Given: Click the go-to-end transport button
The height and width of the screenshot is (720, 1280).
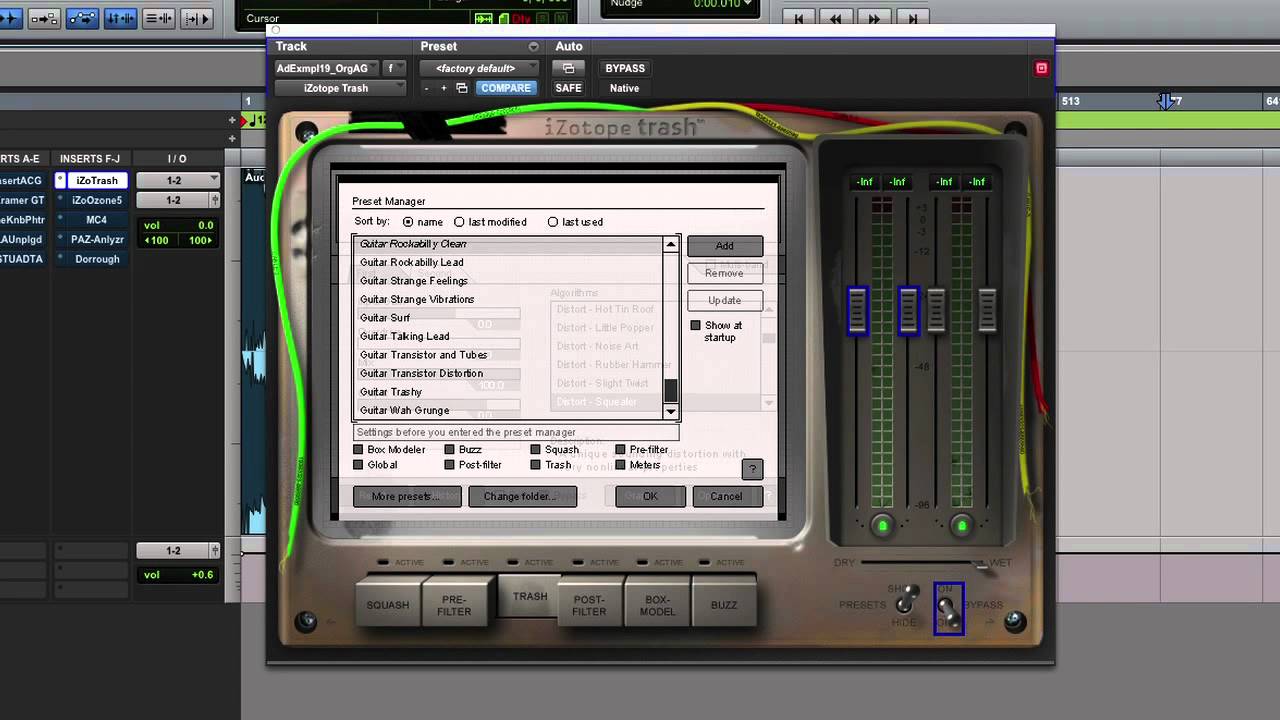Looking at the screenshot, I should (x=912, y=18).
